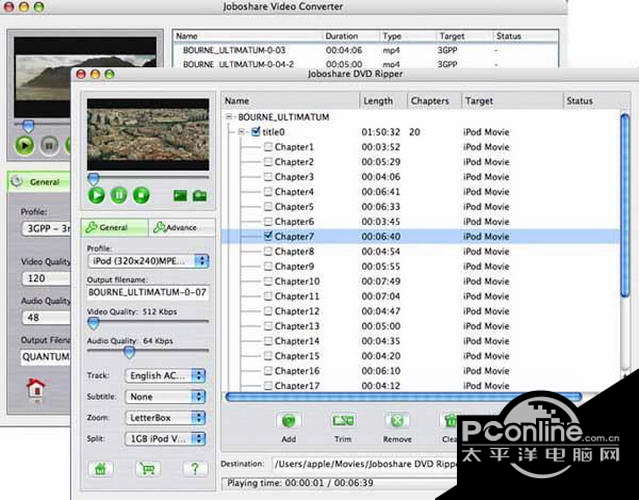Select Chapter8 row
Viewport: 639px width, 500px height.
[x=421, y=251]
